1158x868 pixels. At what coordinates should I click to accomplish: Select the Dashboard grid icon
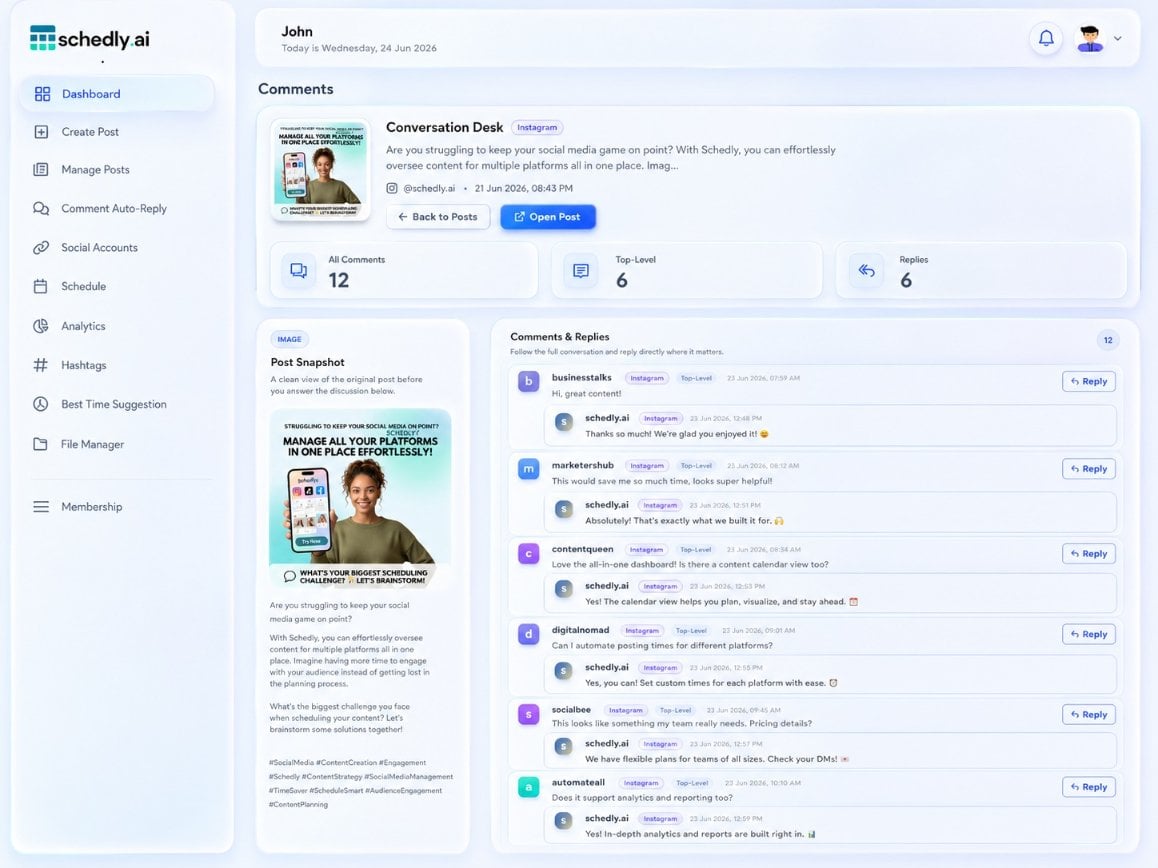42,94
